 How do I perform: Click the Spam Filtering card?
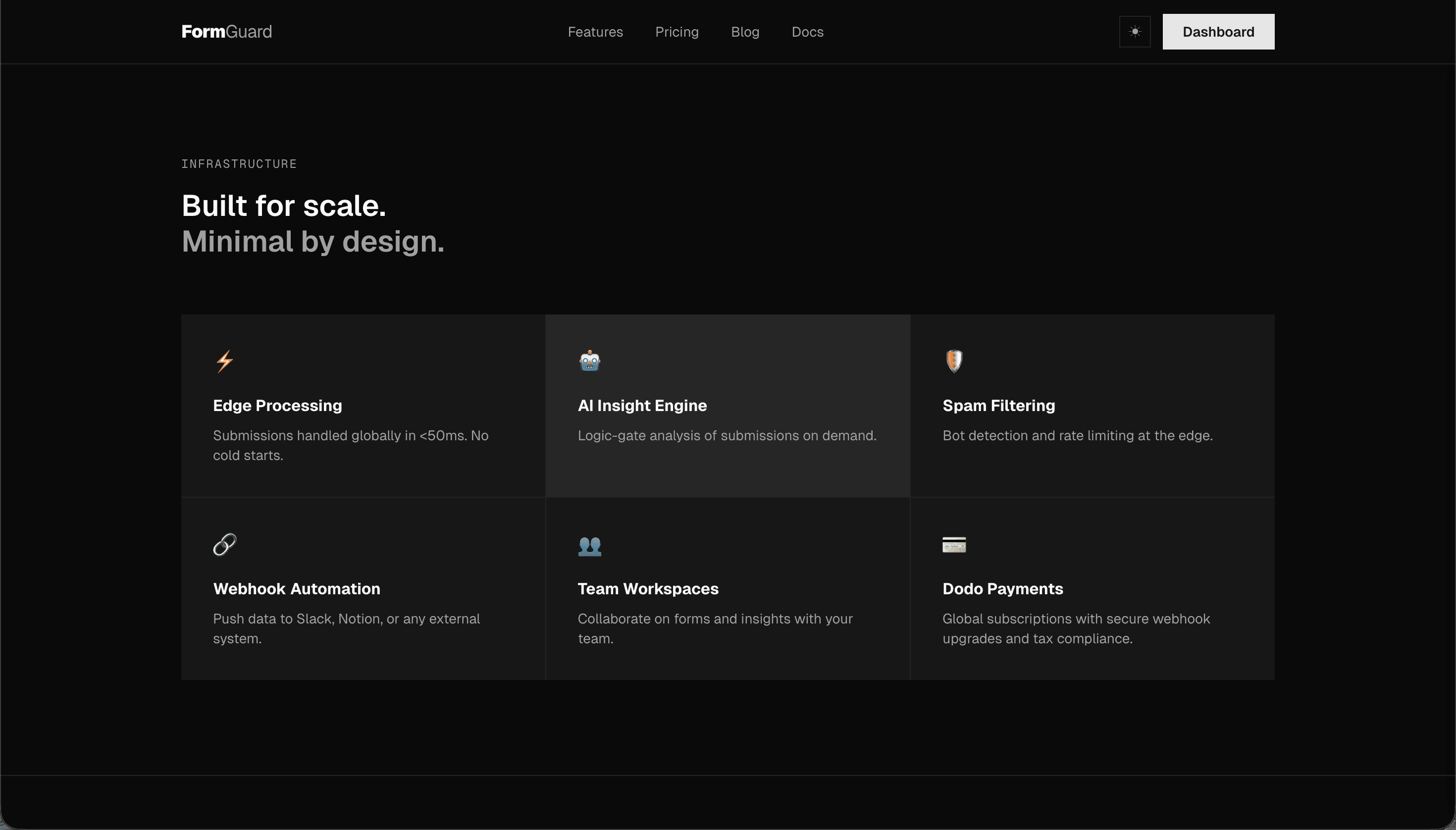click(x=1092, y=406)
